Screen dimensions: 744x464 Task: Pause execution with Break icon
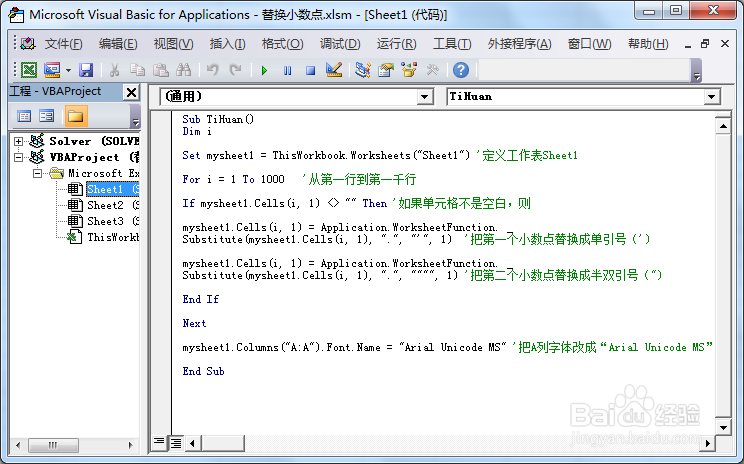(x=288, y=71)
